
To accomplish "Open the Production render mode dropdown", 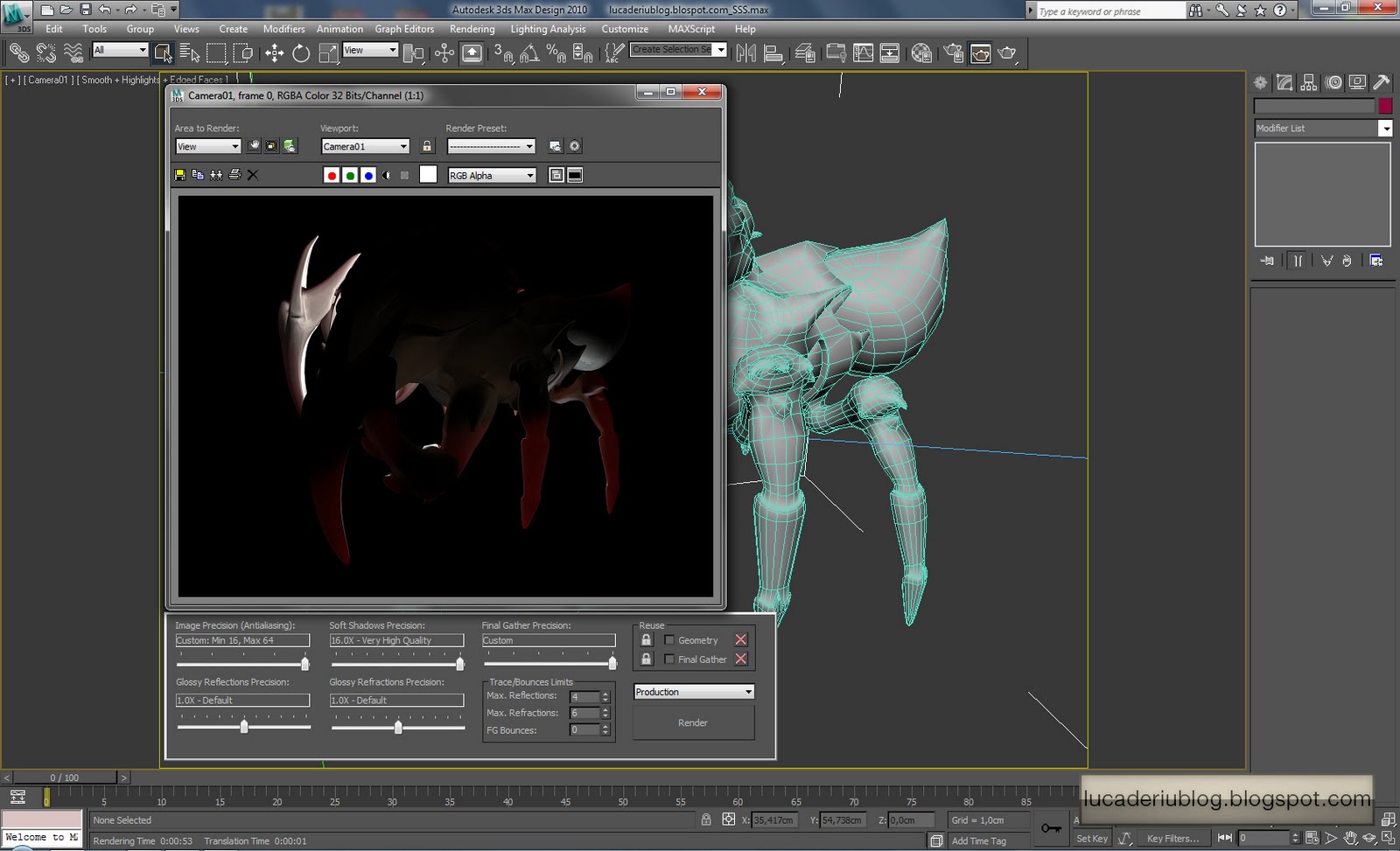I will pyautogui.click(x=694, y=692).
